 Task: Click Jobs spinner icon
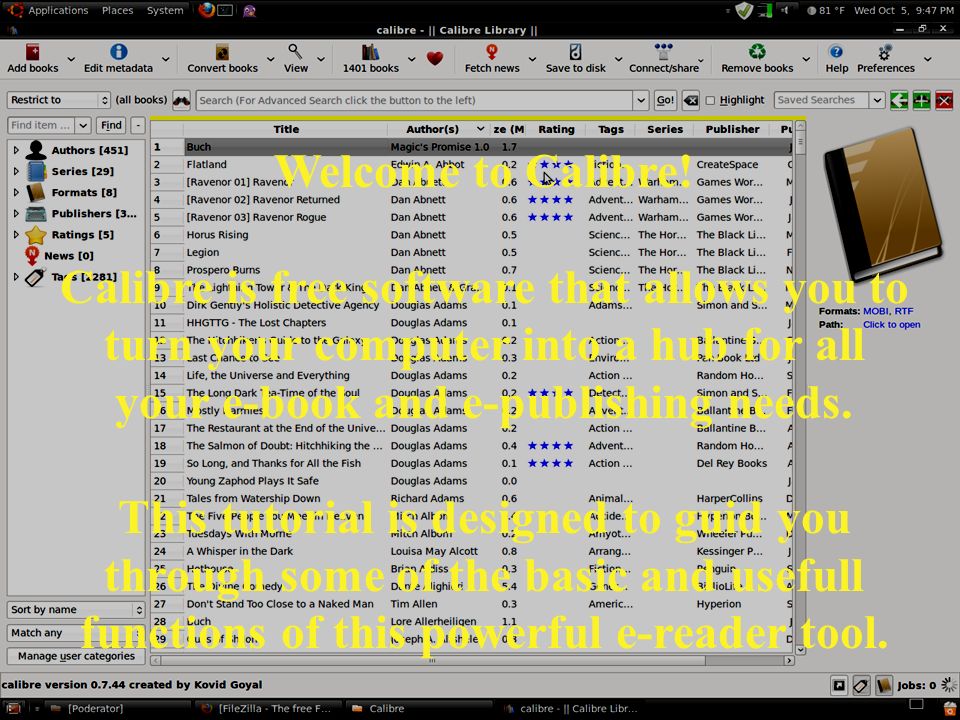[950, 685]
